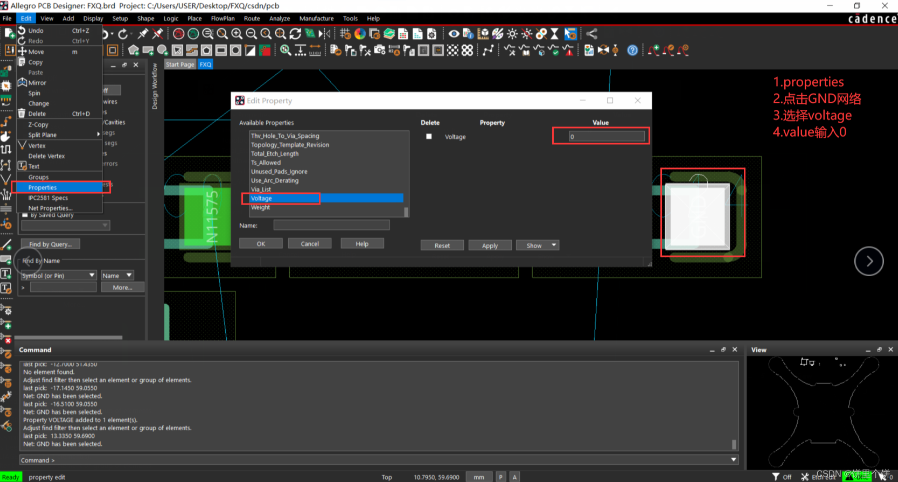Click the Zoom Out magnifier icon

tap(251, 34)
